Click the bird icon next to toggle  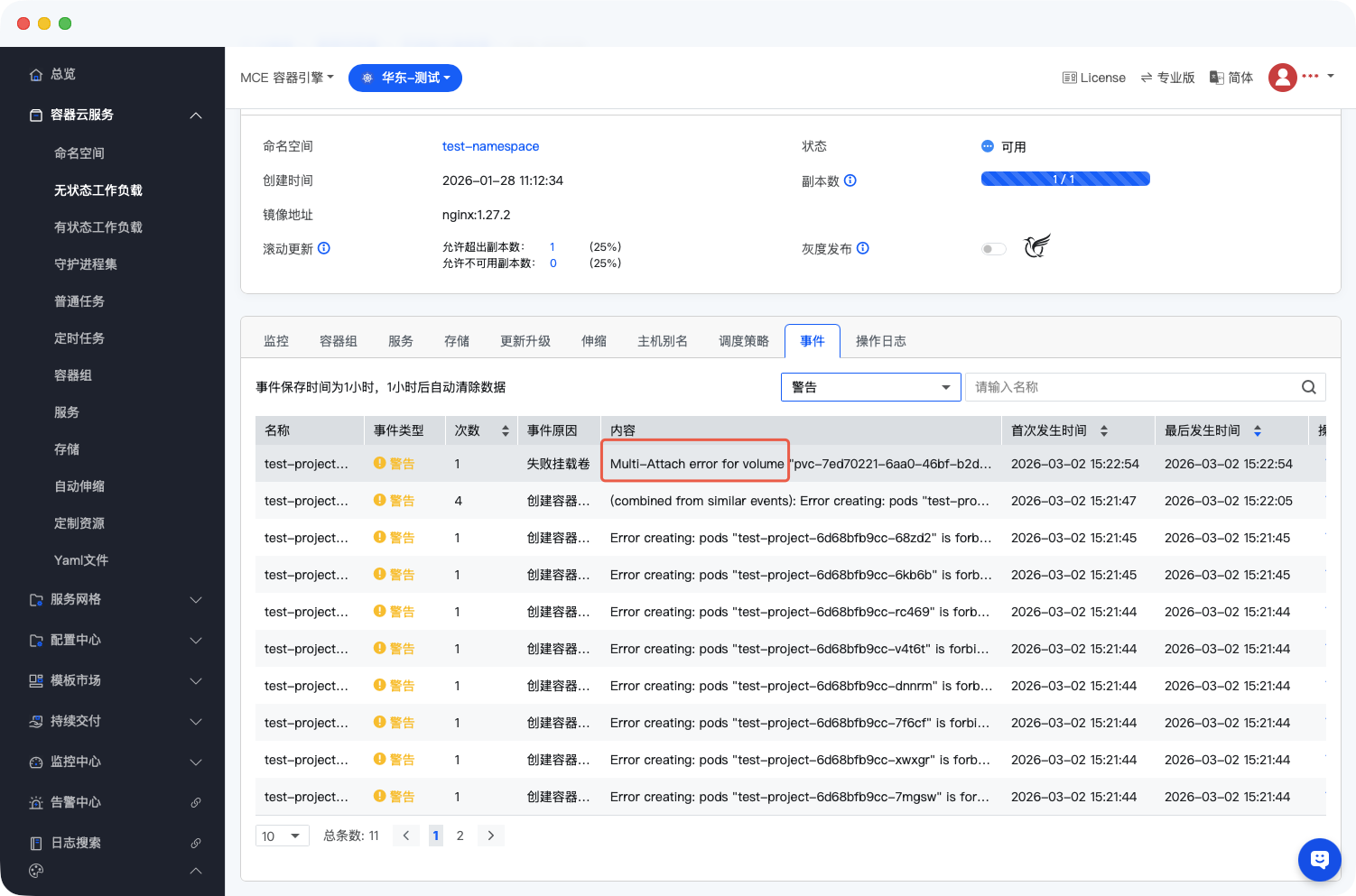[x=1036, y=246]
